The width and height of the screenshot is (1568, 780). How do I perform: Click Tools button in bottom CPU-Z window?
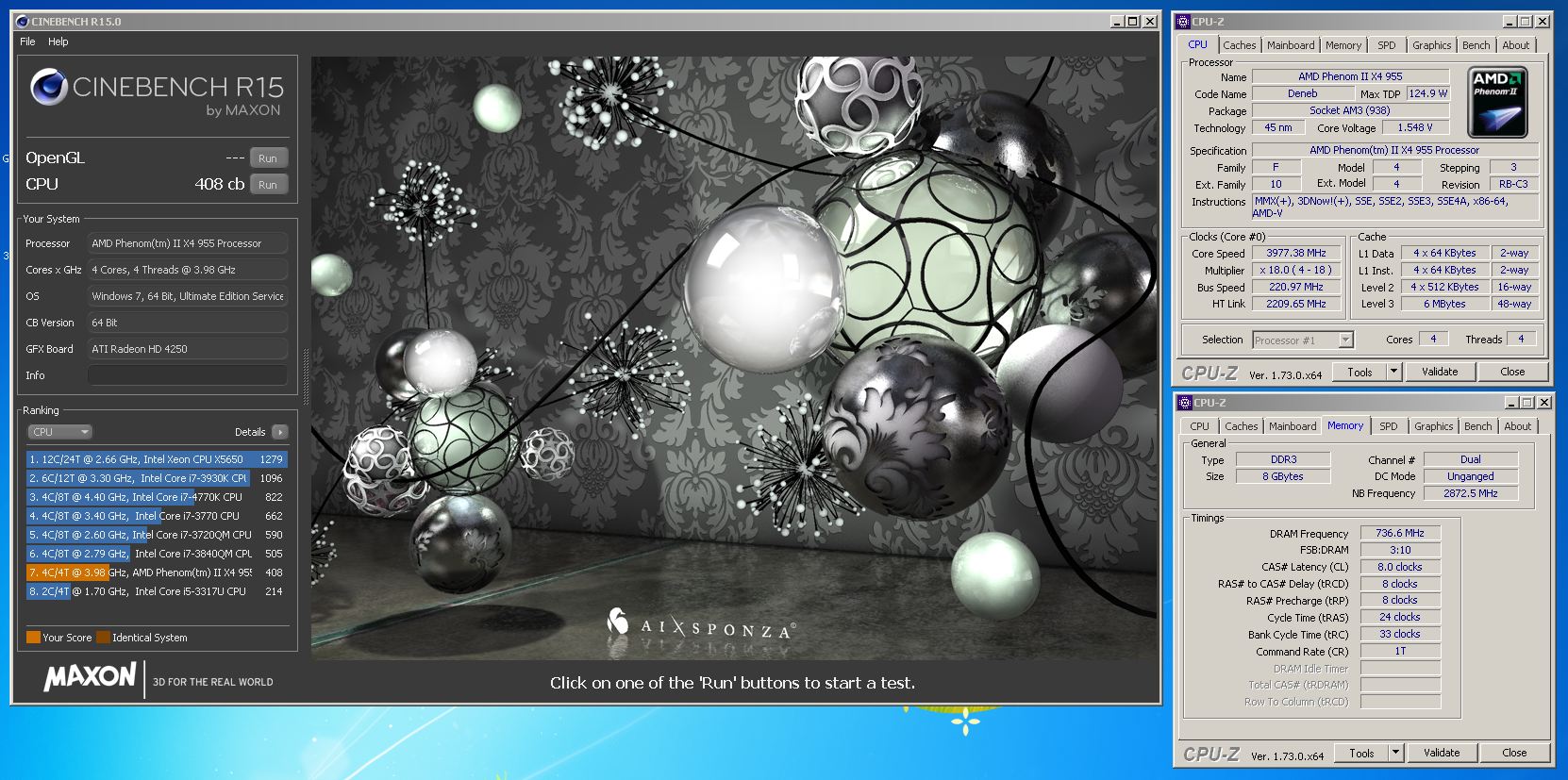click(x=1361, y=753)
